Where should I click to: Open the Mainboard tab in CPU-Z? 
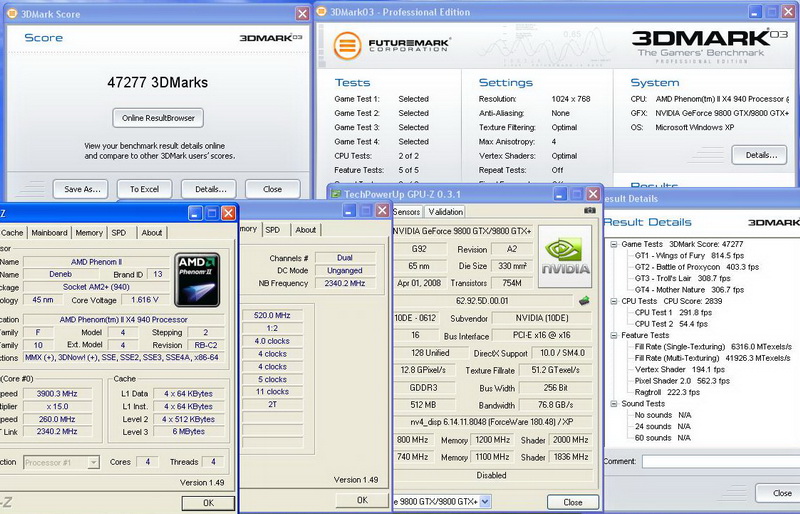point(49,232)
